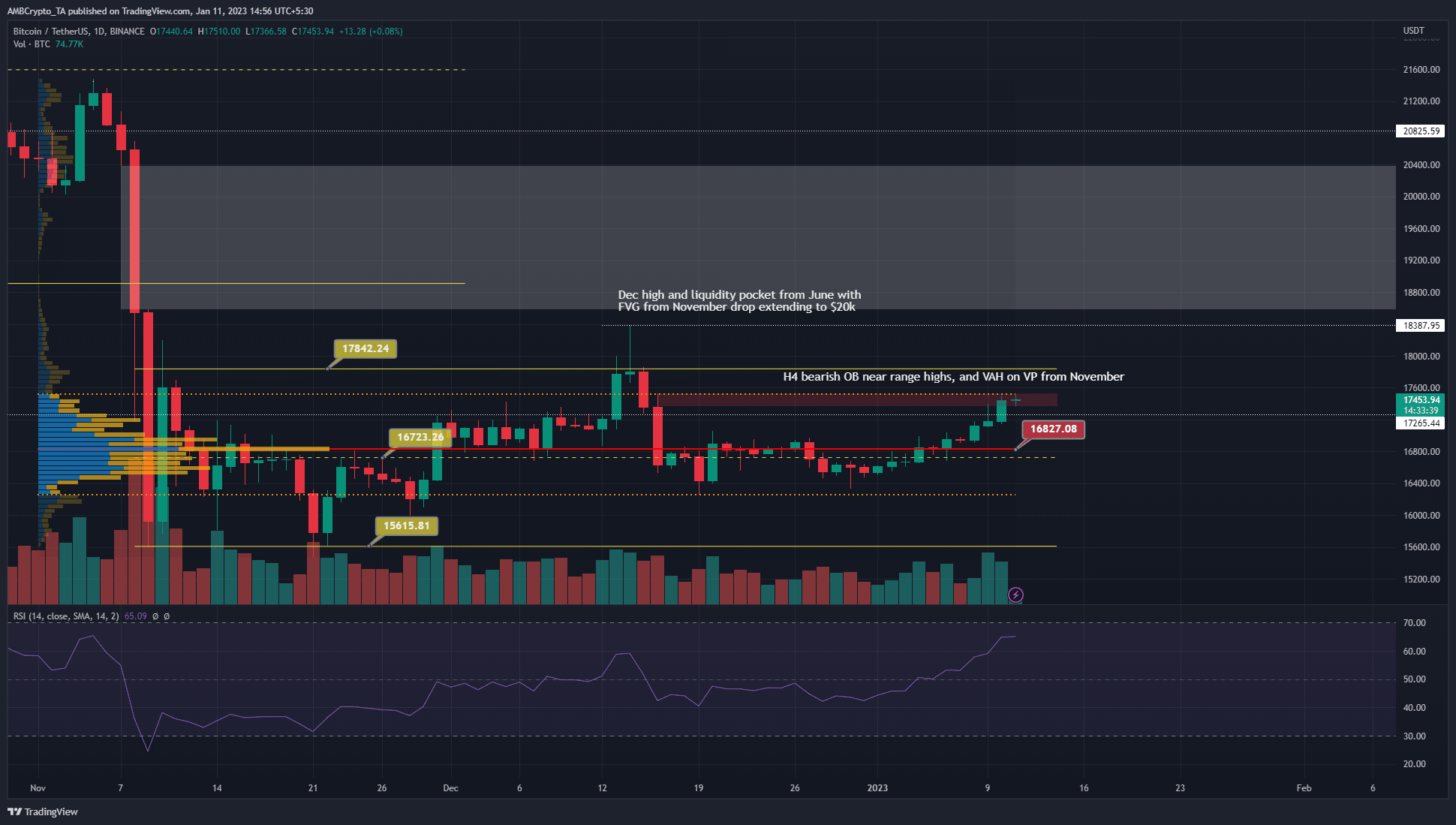The width and height of the screenshot is (1456, 825).
Task: Select the Bitcoin / TetherUS symbol title
Action: click(79, 32)
